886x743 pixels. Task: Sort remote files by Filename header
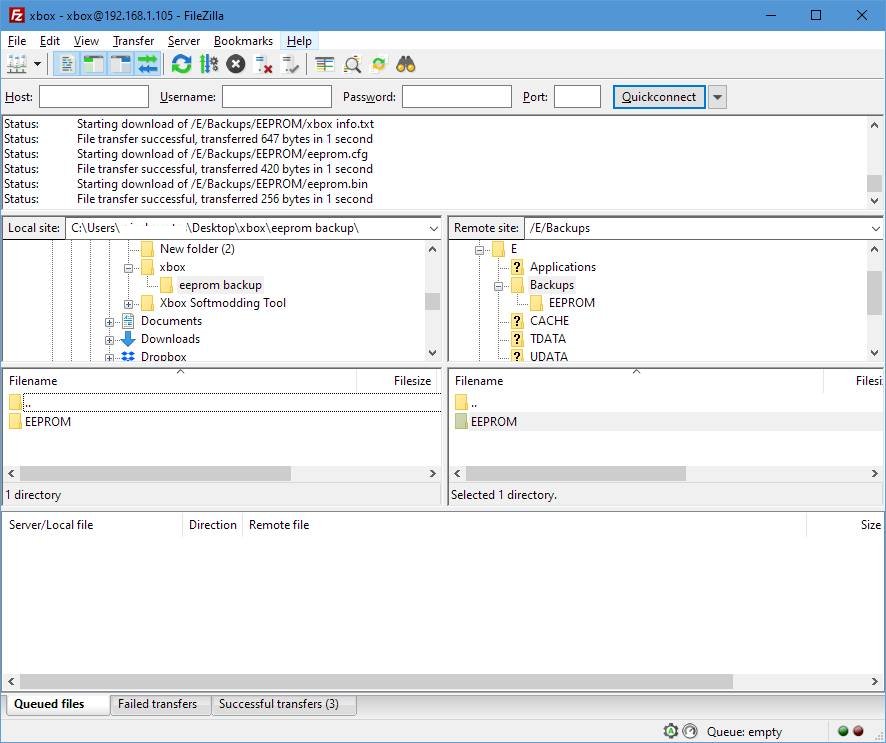tap(636, 381)
